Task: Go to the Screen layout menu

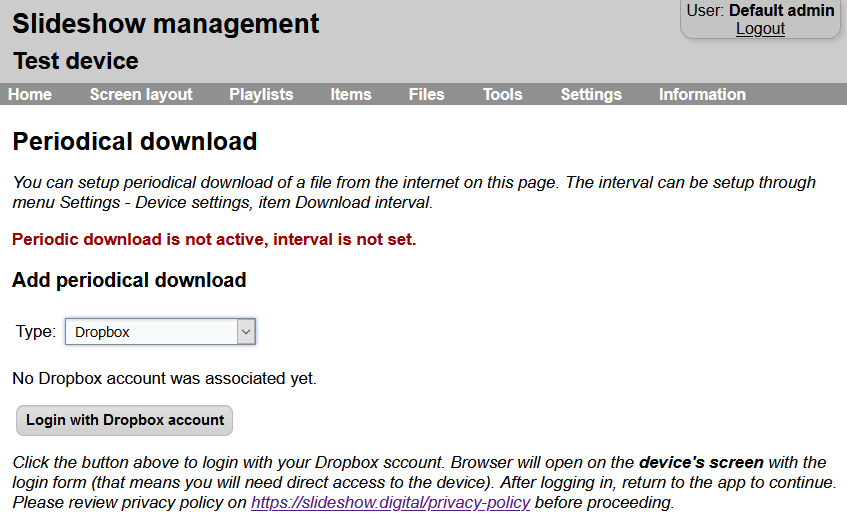Action: click(141, 94)
